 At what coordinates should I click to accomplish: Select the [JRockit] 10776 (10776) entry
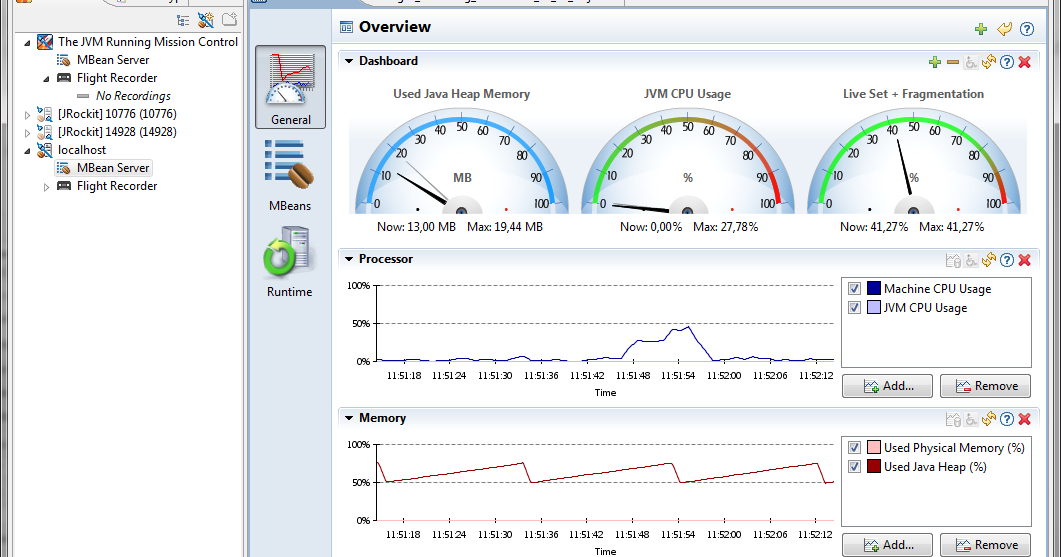pyautogui.click(x=116, y=114)
